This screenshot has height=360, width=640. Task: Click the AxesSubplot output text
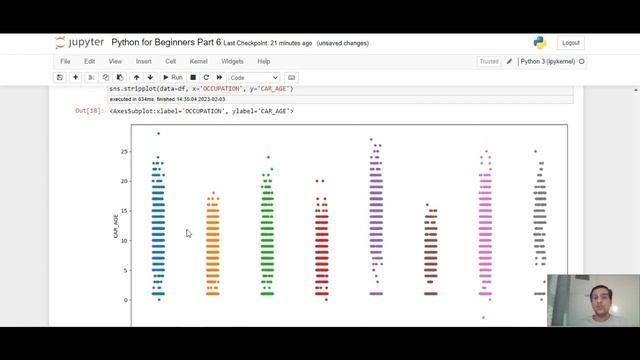202,111
